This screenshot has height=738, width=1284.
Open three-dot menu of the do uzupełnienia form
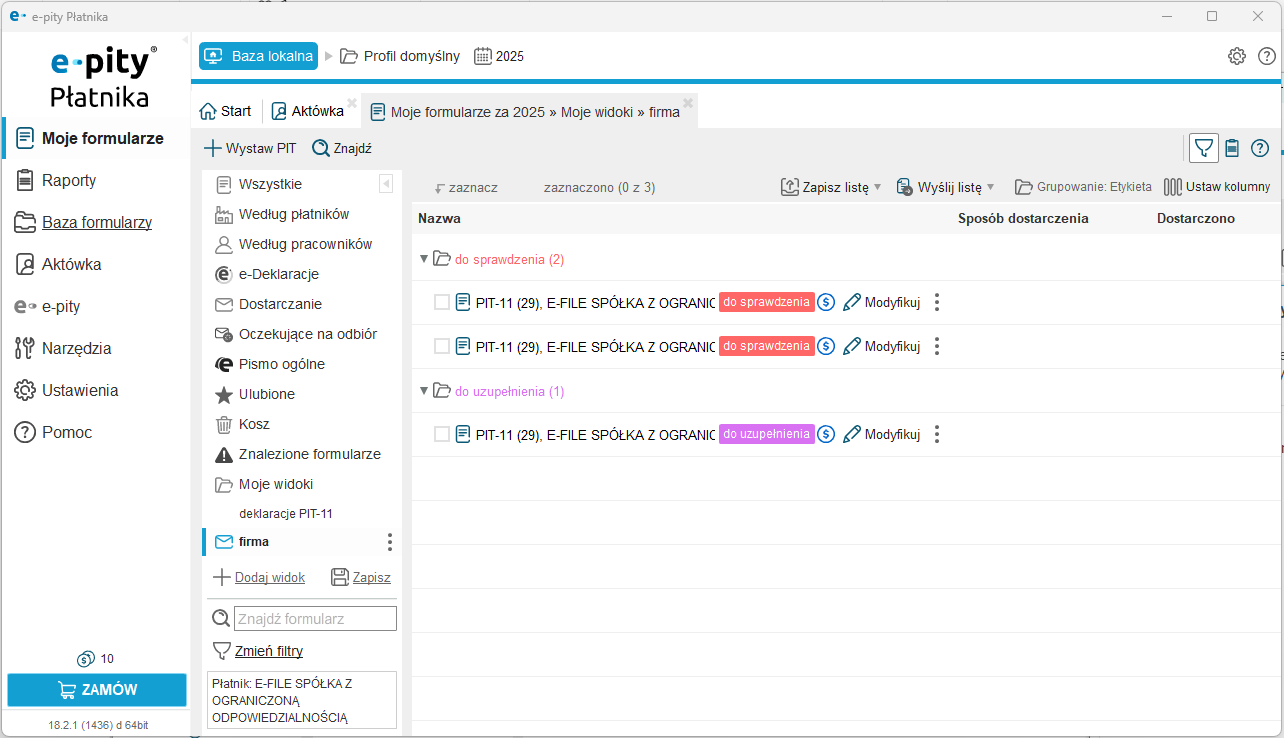(937, 434)
